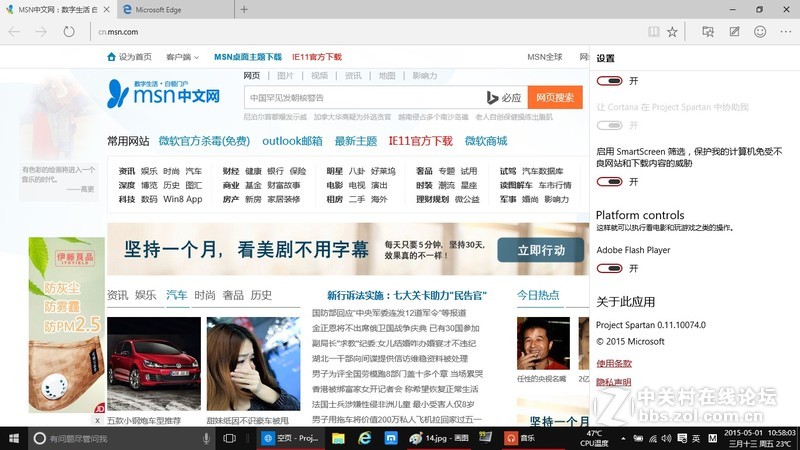
Task: Open Reading view book icon
Action: 654,32
